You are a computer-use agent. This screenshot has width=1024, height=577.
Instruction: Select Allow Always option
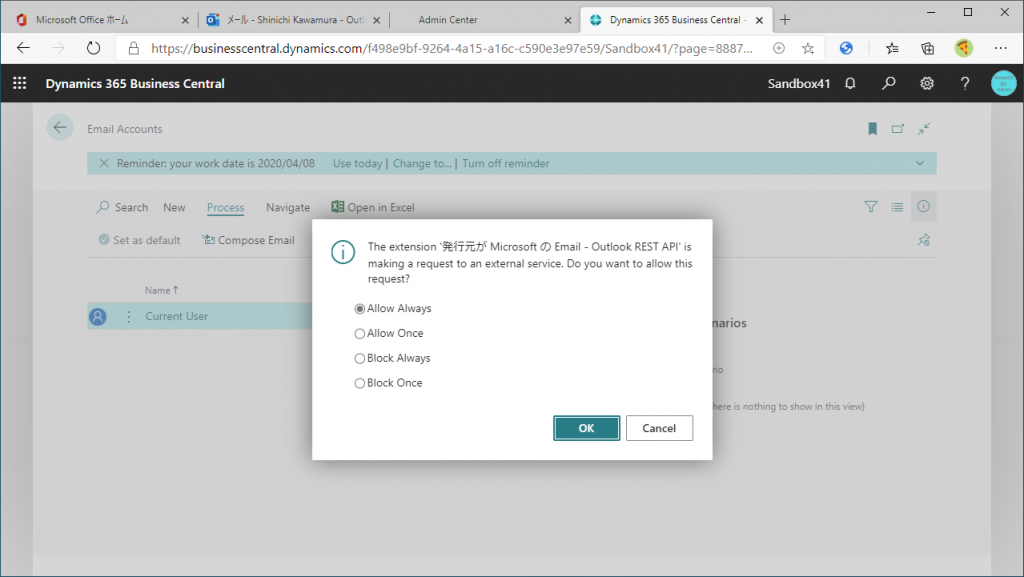(x=393, y=308)
